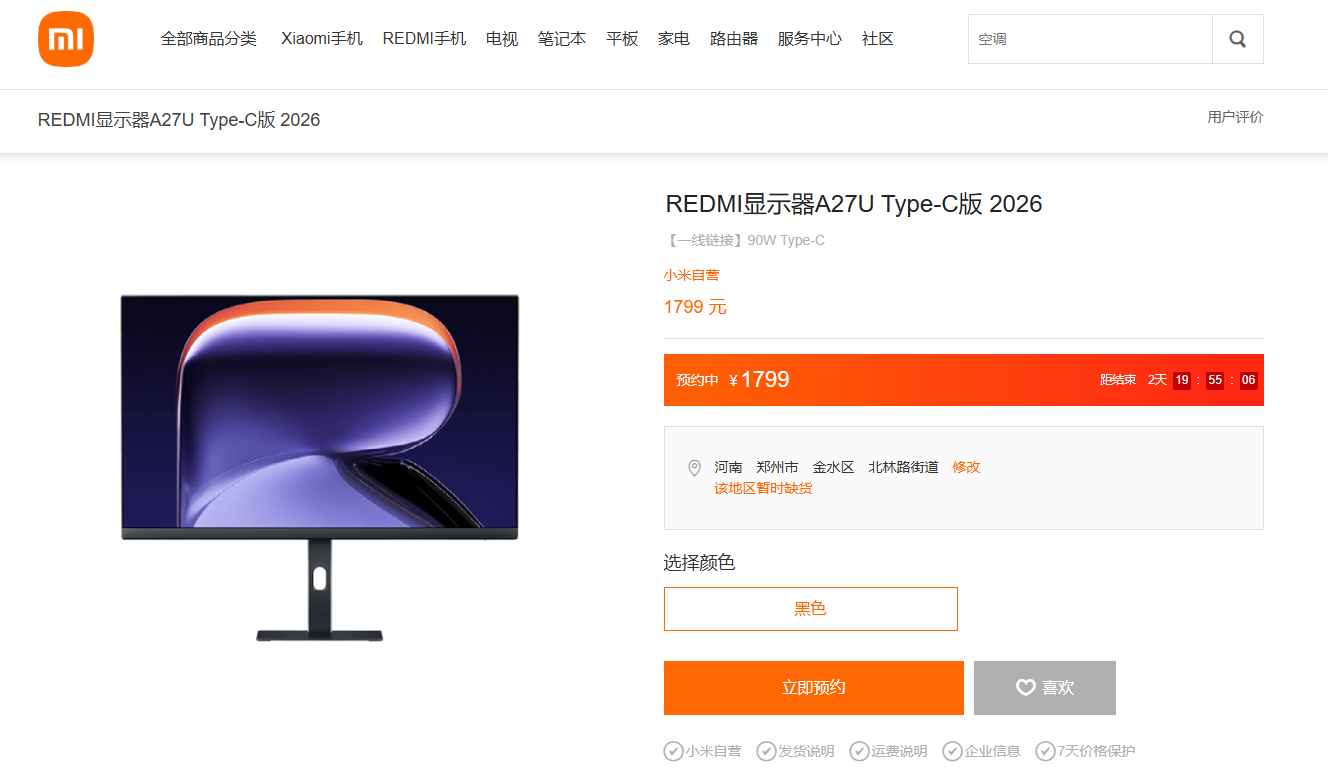Click the 修改 address link
The height and width of the screenshot is (768, 1328).
tap(966, 467)
